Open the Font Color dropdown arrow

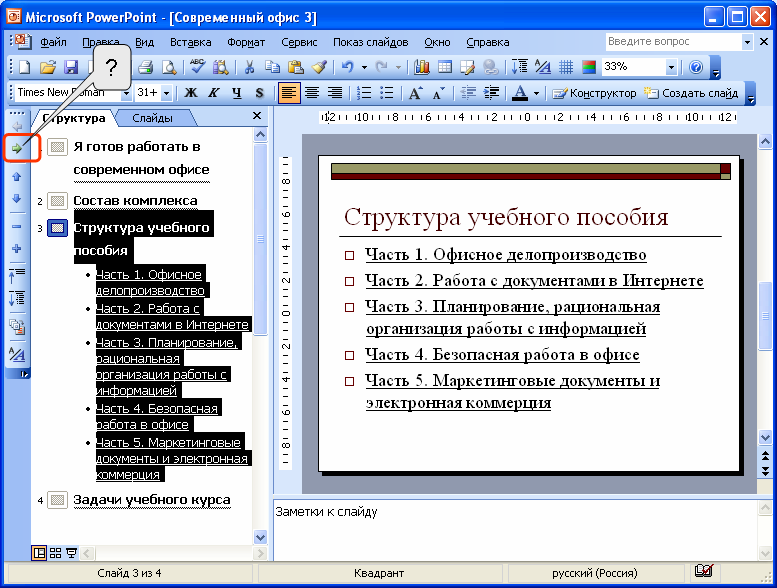point(536,93)
